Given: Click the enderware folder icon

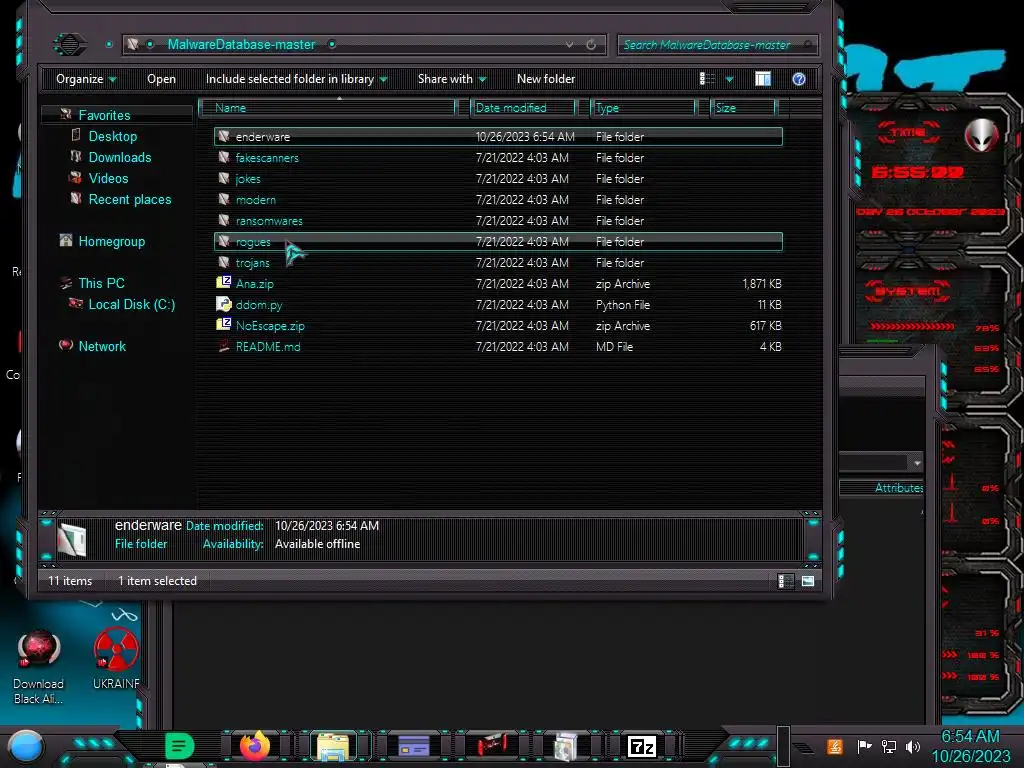Looking at the screenshot, I should click(x=224, y=136).
